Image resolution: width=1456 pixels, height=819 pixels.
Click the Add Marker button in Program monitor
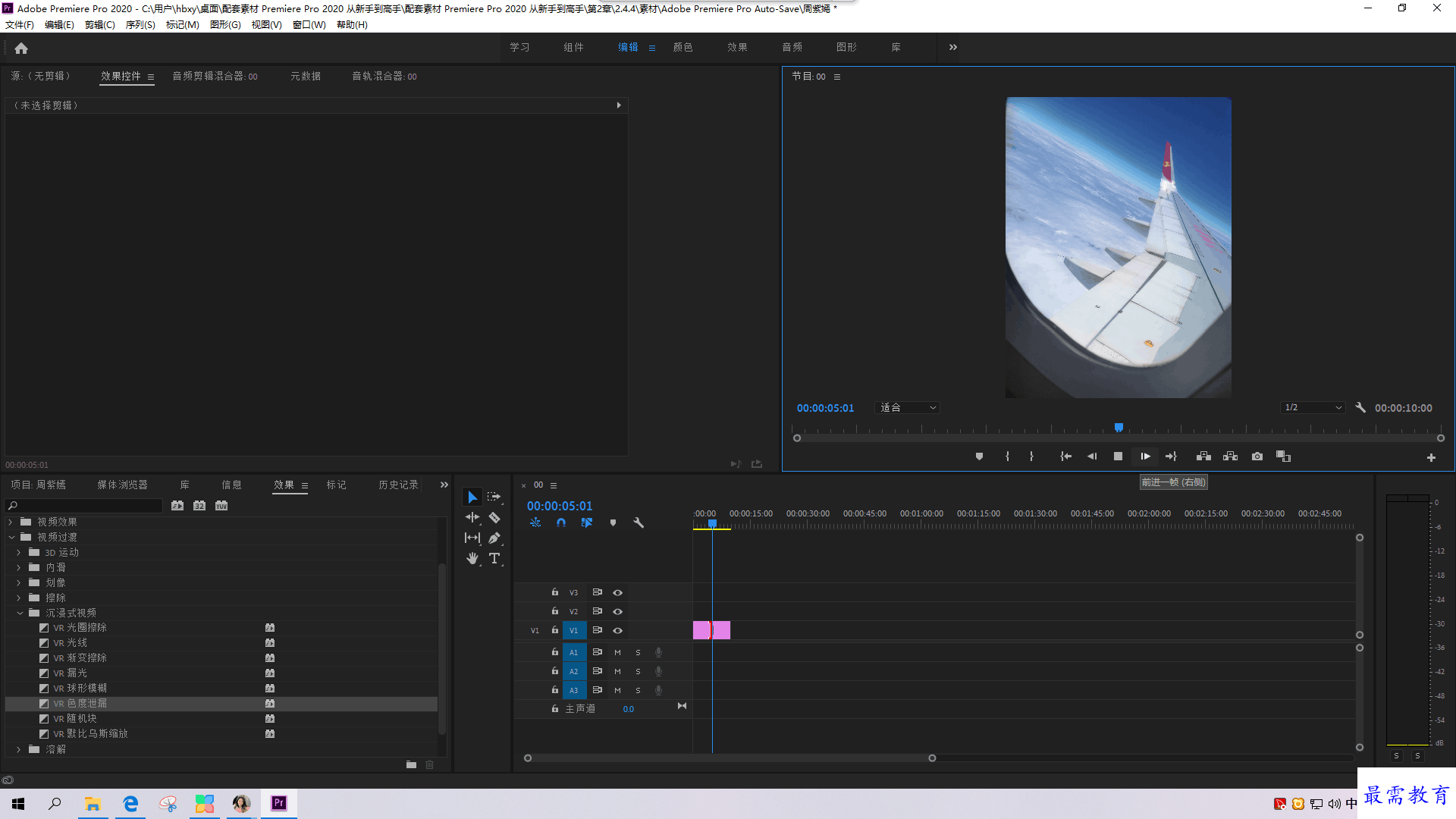[x=979, y=457]
